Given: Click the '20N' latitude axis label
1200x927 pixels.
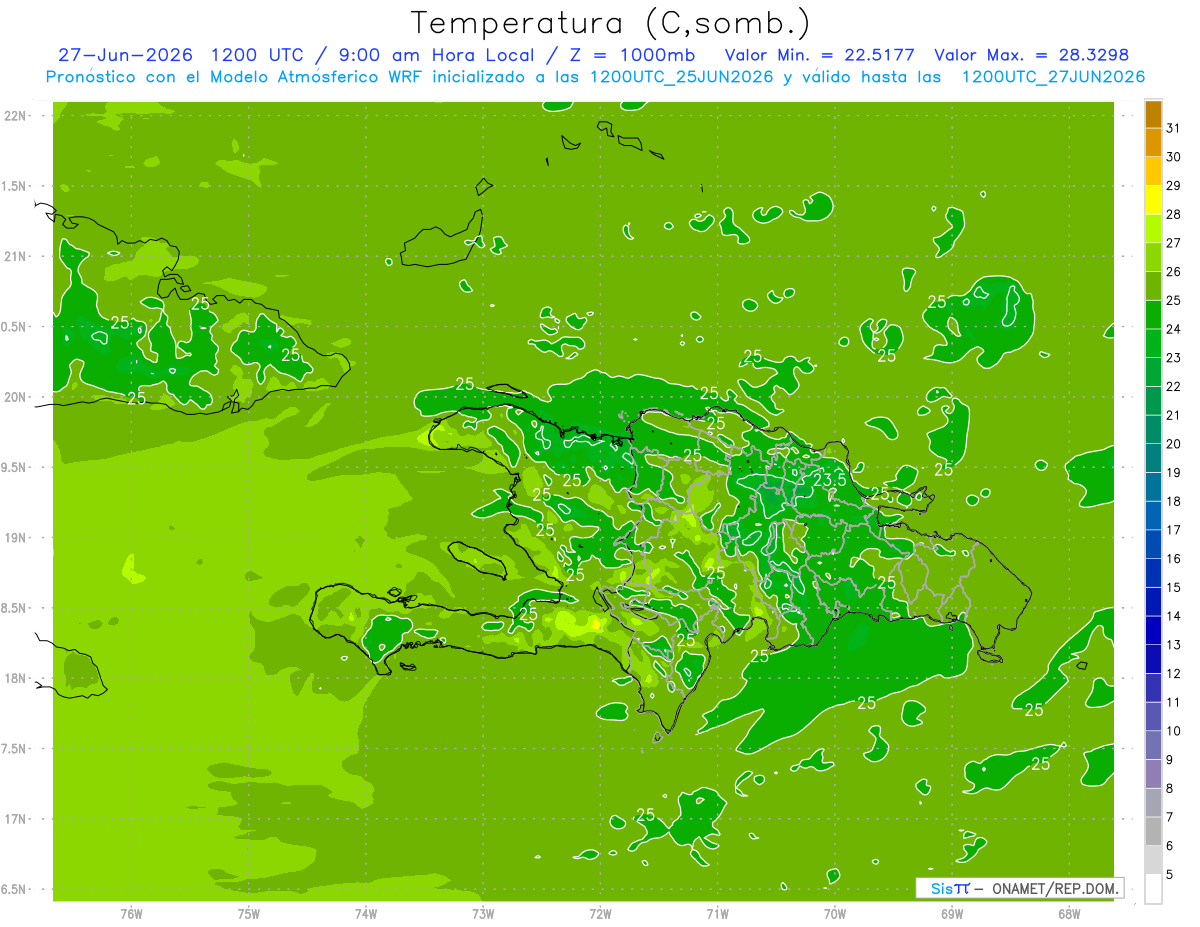Looking at the screenshot, I should coord(15,397).
